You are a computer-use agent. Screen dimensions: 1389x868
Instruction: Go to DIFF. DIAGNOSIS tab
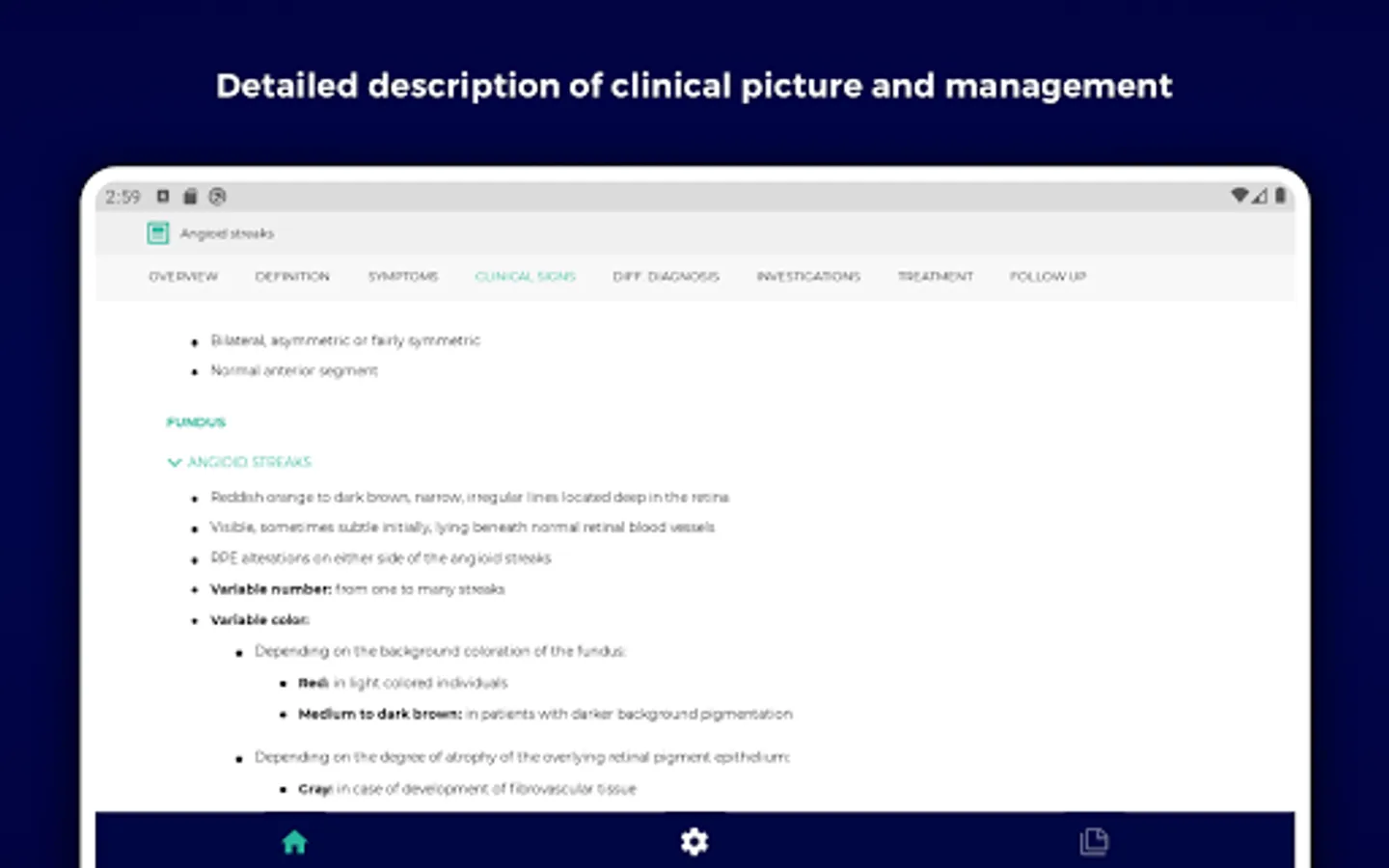pos(667,277)
